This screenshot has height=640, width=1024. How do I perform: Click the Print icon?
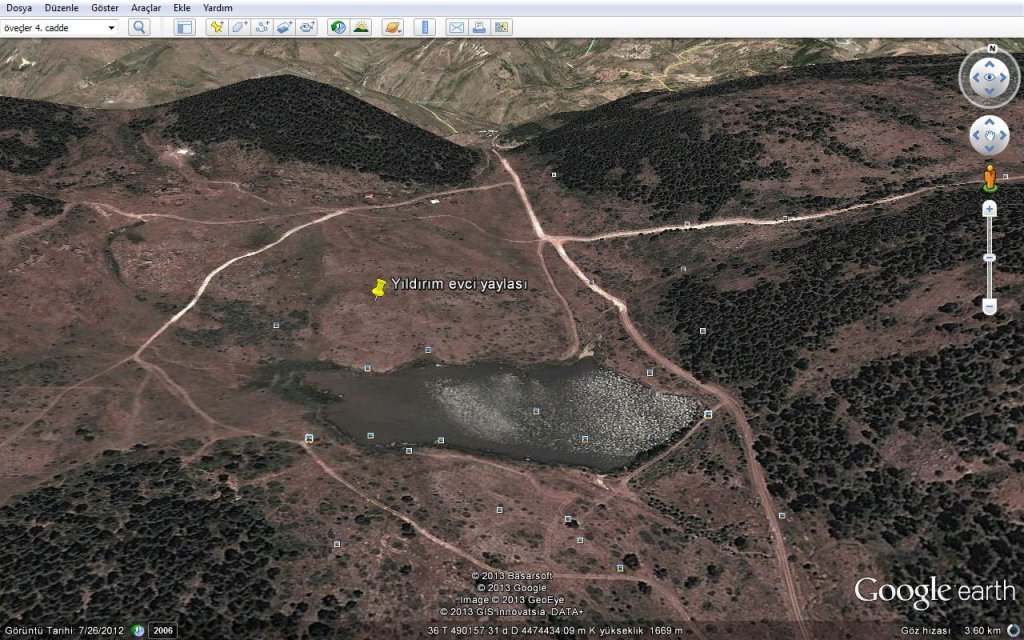[x=479, y=27]
